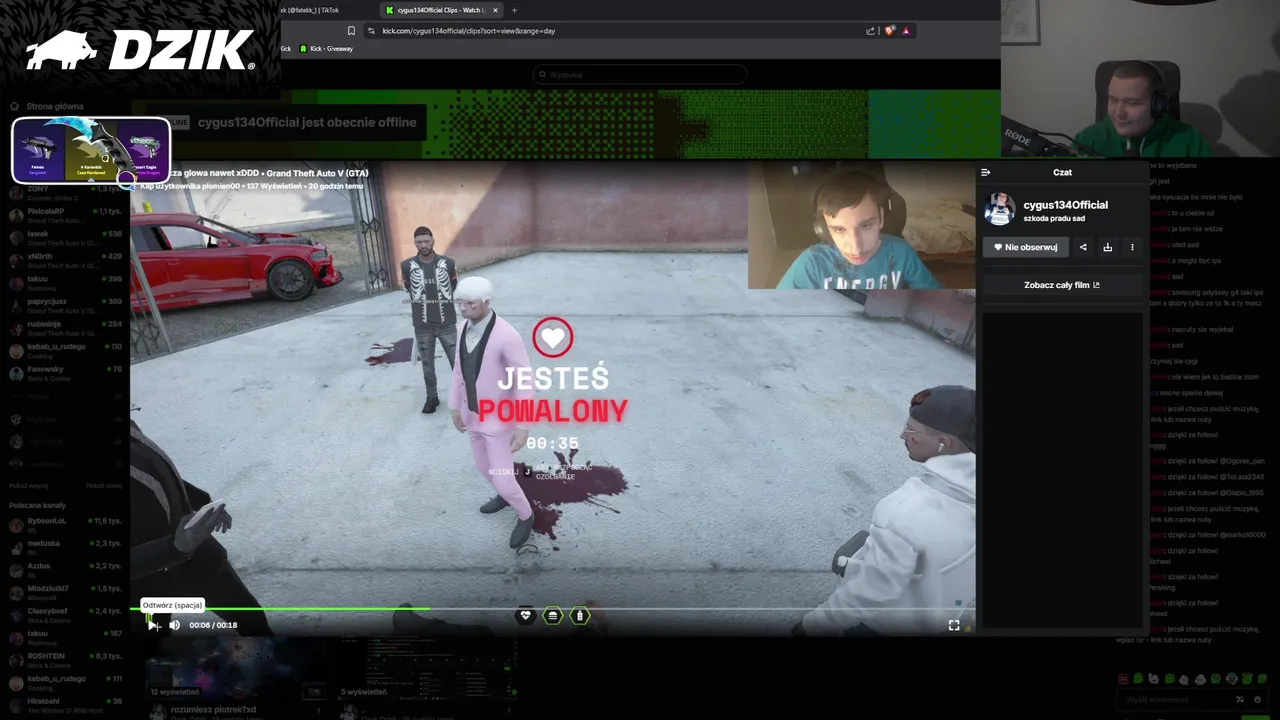Open lawek channel in sidebar
The height and width of the screenshot is (720, 1280).
66,238
